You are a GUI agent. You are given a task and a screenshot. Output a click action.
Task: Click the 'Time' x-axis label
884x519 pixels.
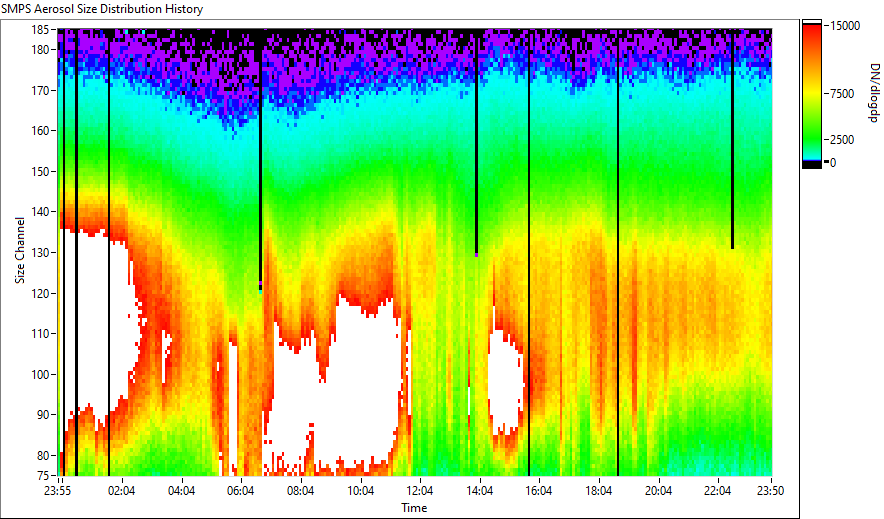pos(414,508)
